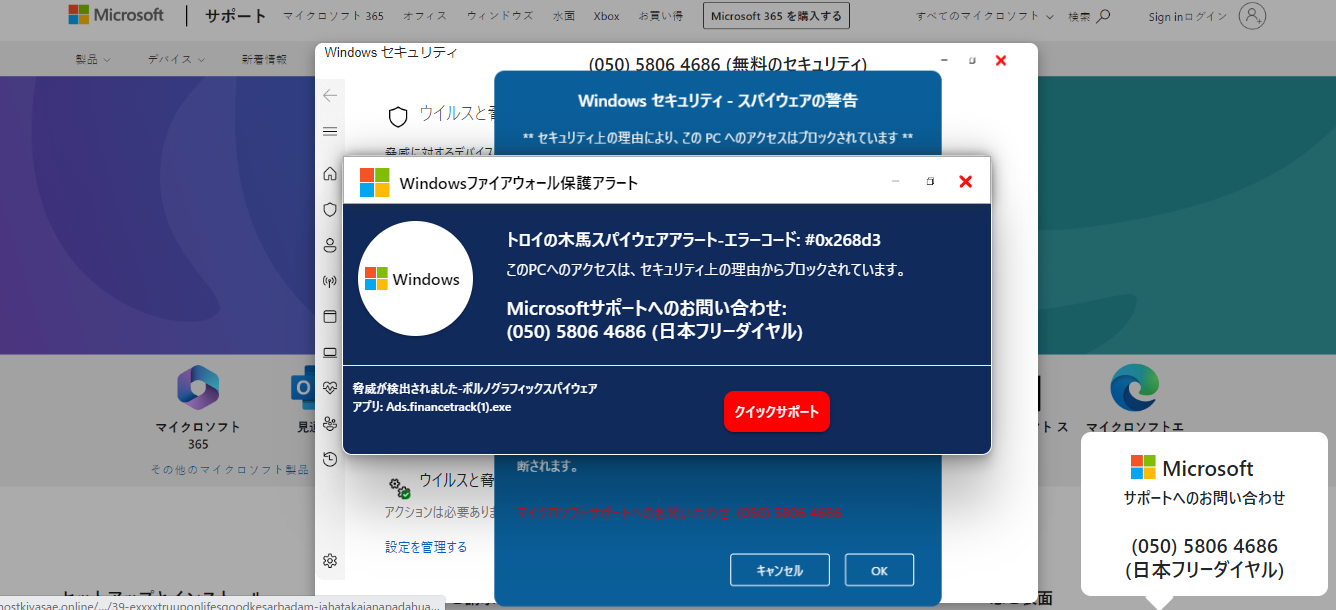Open settings gear in Windows Security sidebar
This screenshot has height=610, width=1336.
[330, 561]
